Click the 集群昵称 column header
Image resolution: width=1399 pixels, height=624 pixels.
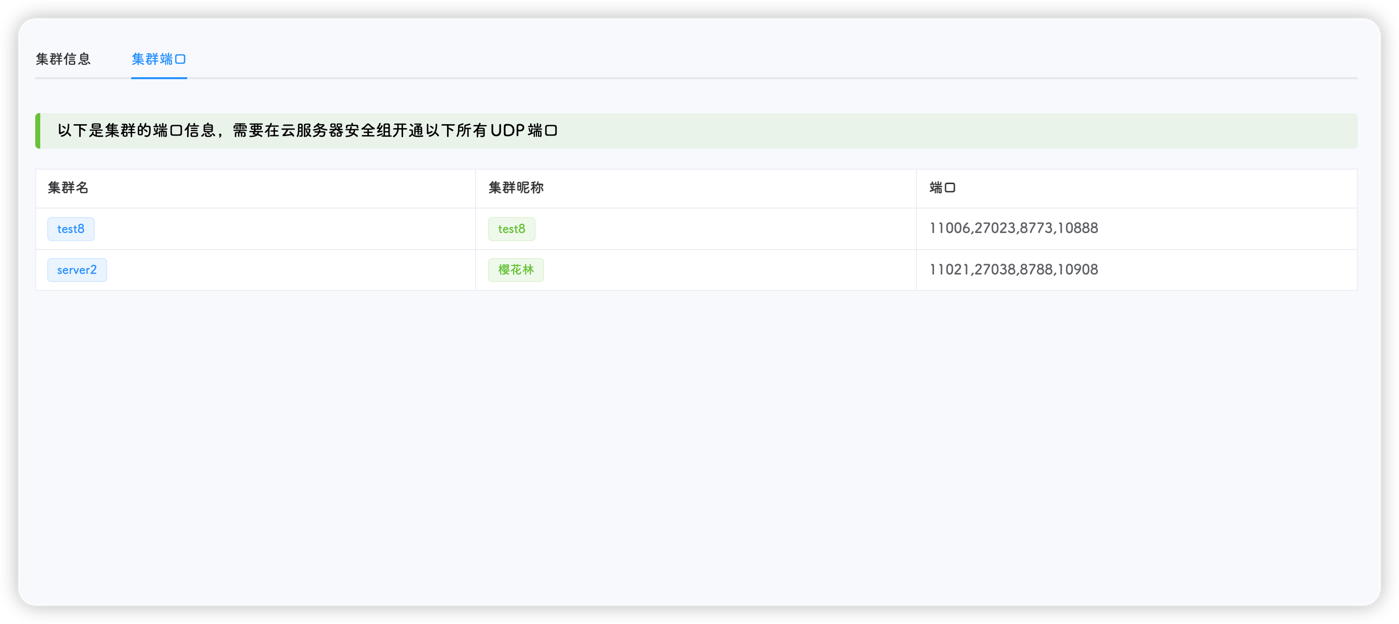tap(506, 187)
